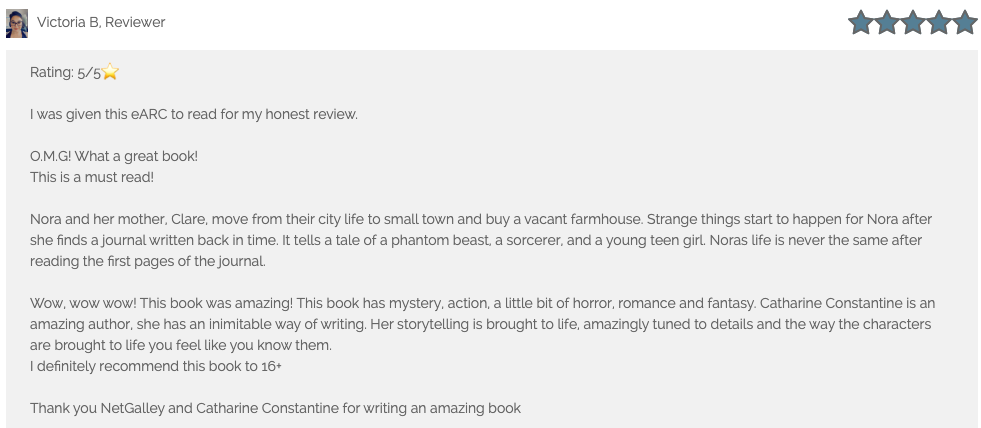Select the fifth rating star
The image size is (981, 428).
point(965,22)
